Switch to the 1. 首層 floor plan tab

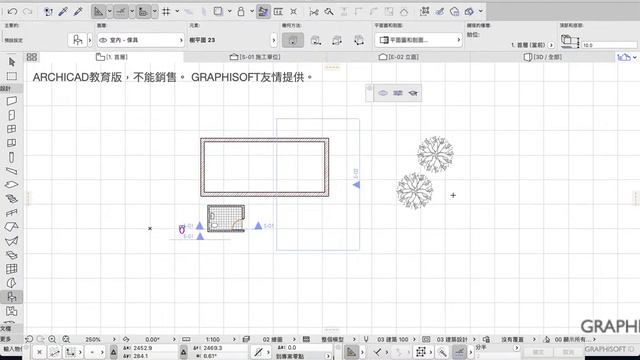112,57
